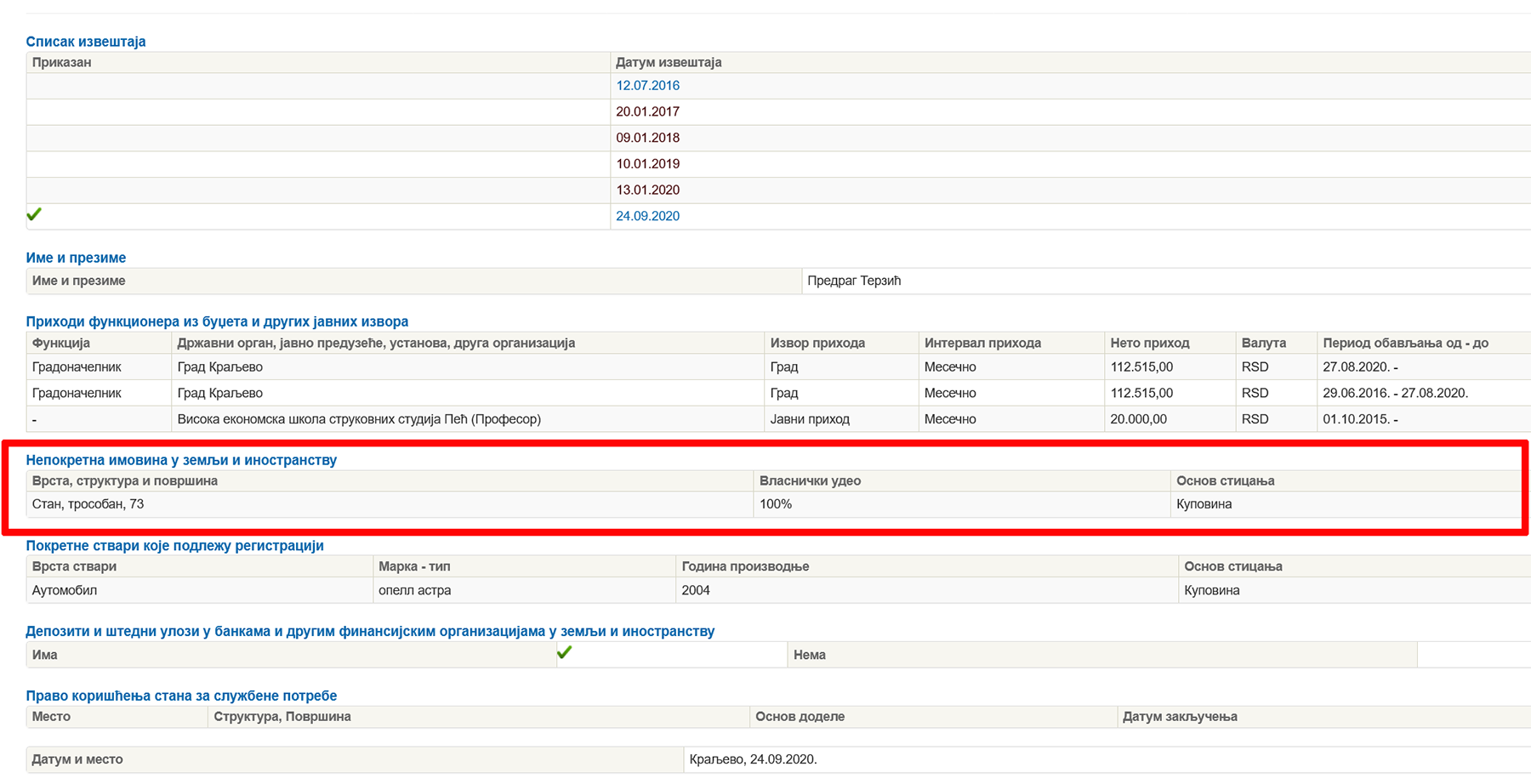
Task: Open the report dated 12.07.2016
Action: coord(647,86)
